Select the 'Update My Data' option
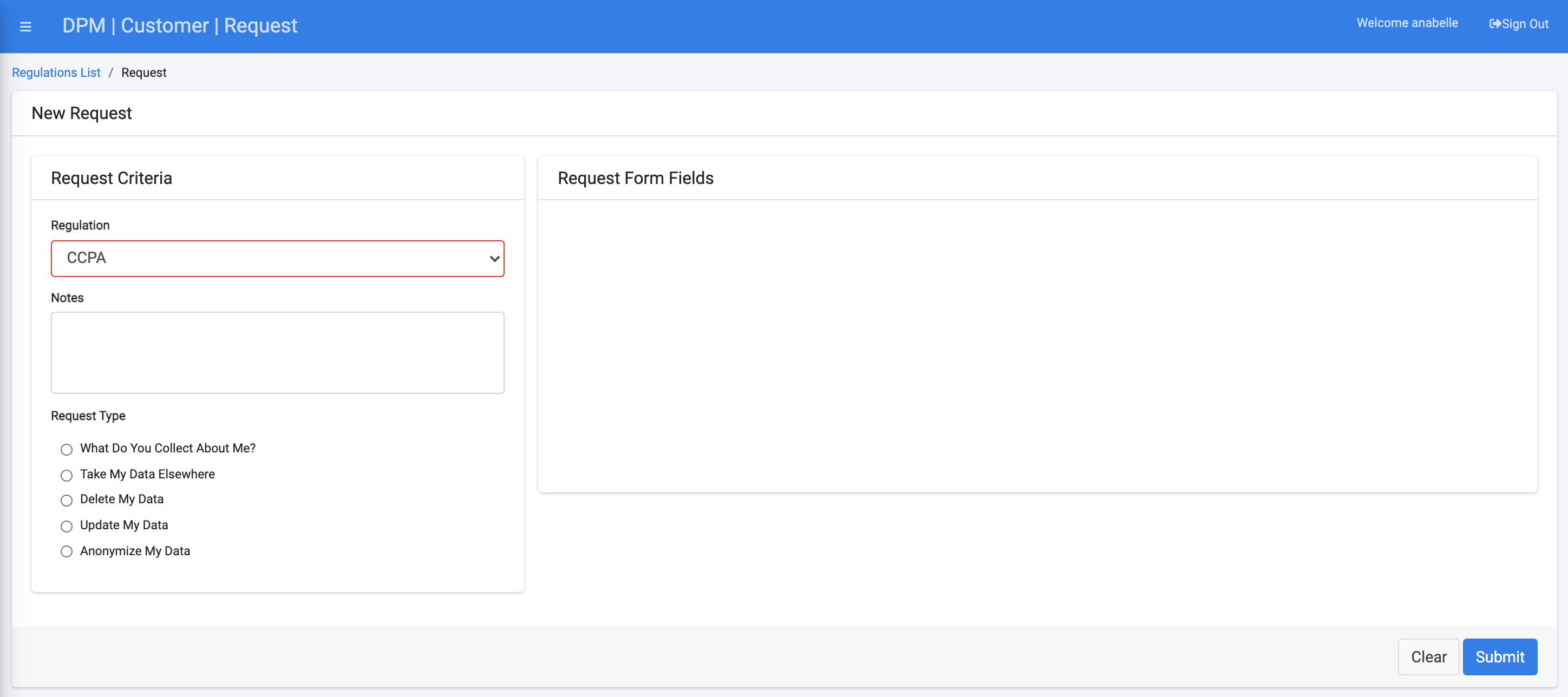 pyautogui.click(x=67, y=526)
